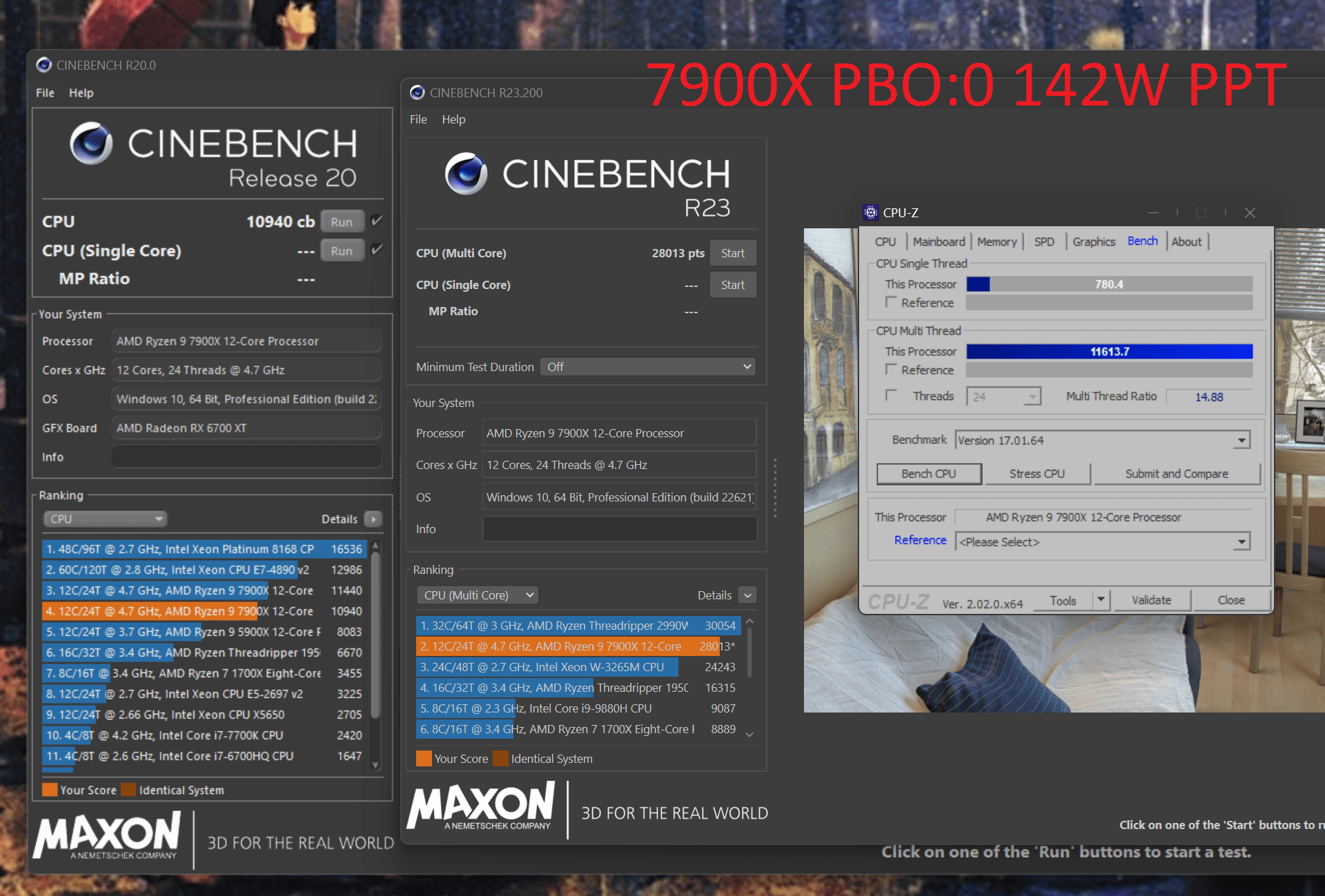Image resolution: width=1325 pixels, height=896 pixels.
Task: Click the R23 ranking list scroll down arrow
Action: coord(749,735)
